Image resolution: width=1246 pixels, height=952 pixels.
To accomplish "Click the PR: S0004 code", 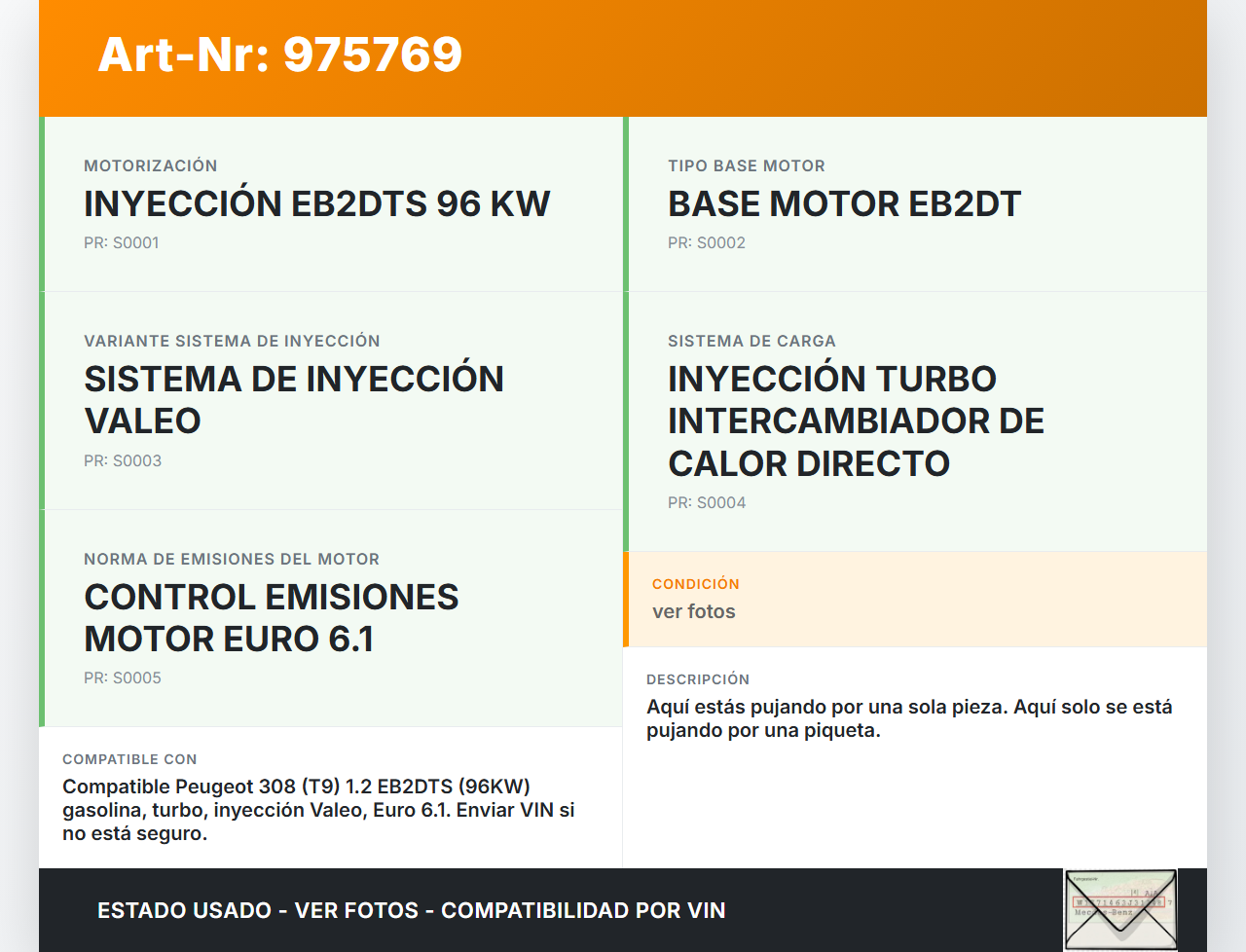I will coord(707,502).
